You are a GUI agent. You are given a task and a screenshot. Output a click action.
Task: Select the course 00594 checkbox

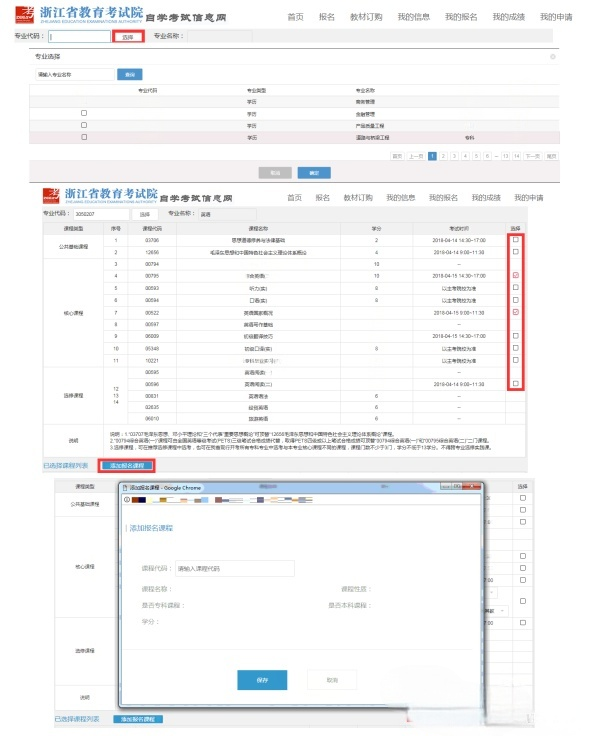[516, 299]
